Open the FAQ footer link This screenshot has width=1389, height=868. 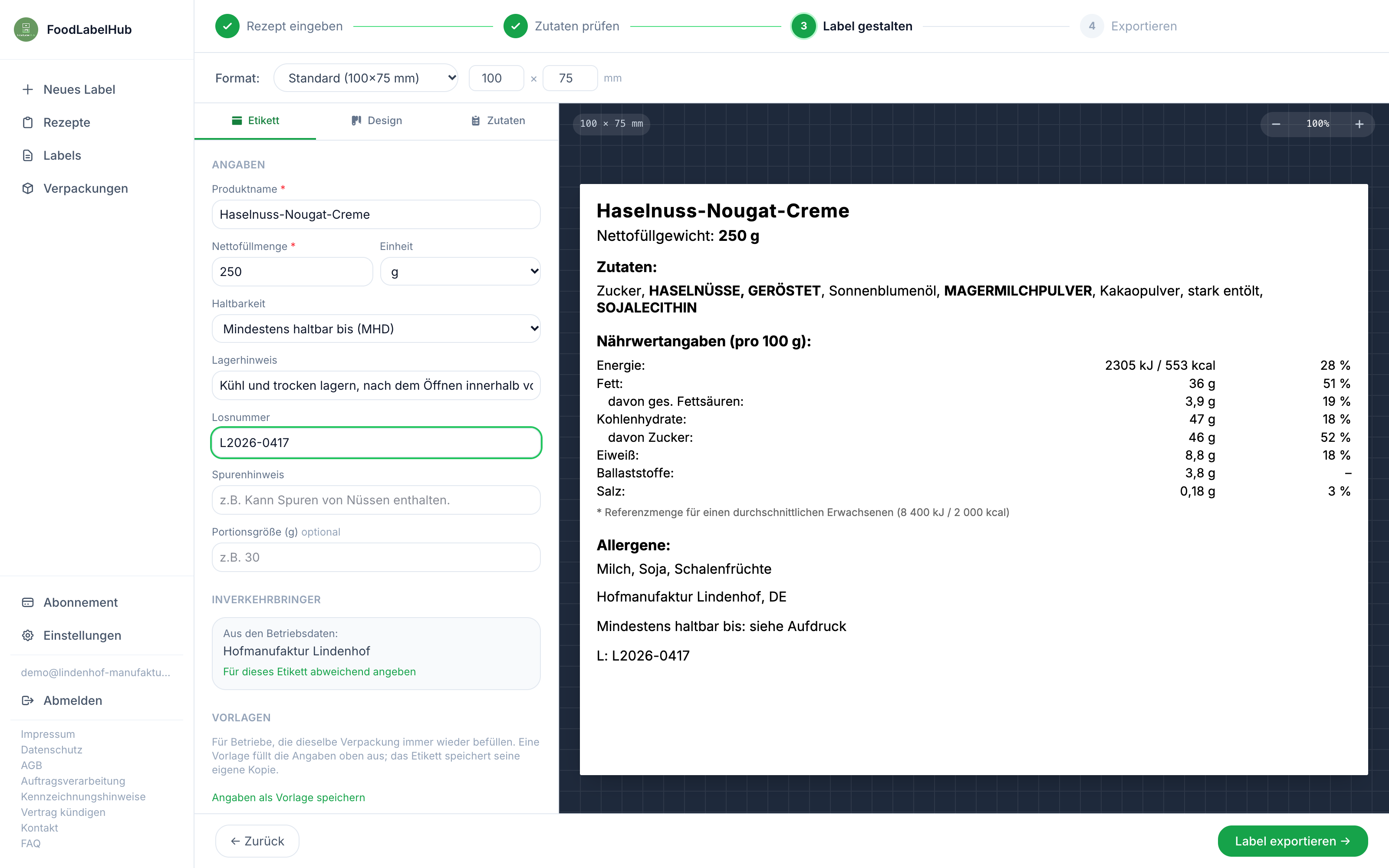30,843
